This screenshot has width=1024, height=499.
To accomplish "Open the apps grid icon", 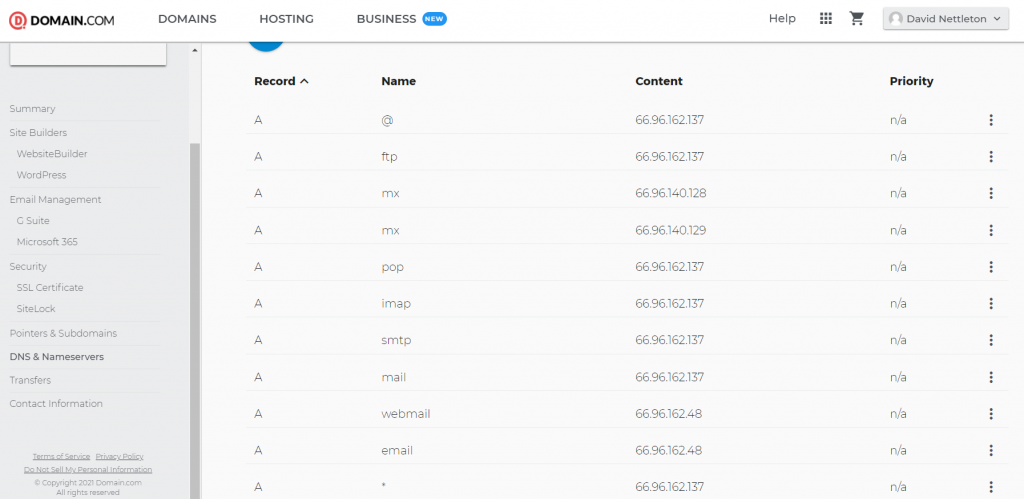I will 825,19.
